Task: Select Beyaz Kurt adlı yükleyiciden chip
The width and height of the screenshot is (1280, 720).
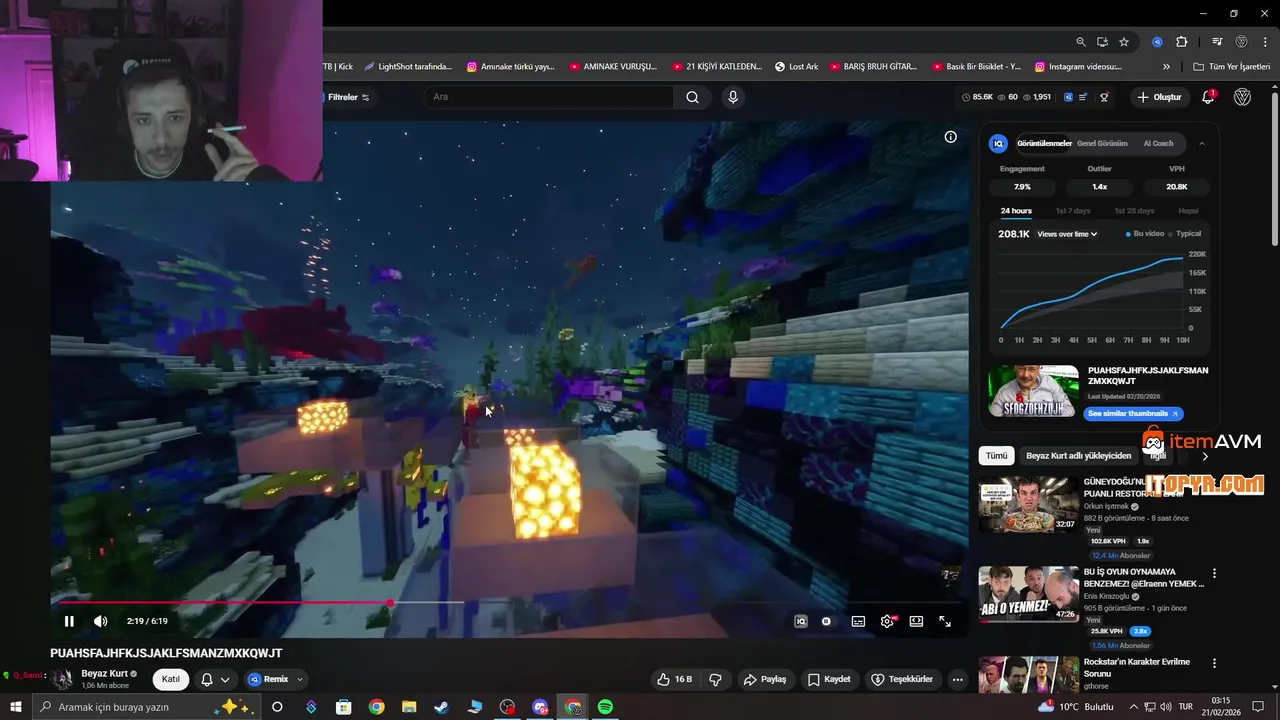Action: [1079, 455]
